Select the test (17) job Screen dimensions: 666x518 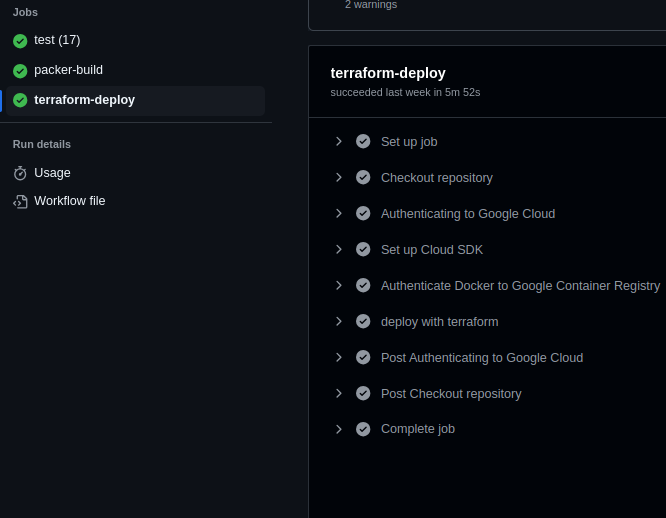[x=57, y=40]
